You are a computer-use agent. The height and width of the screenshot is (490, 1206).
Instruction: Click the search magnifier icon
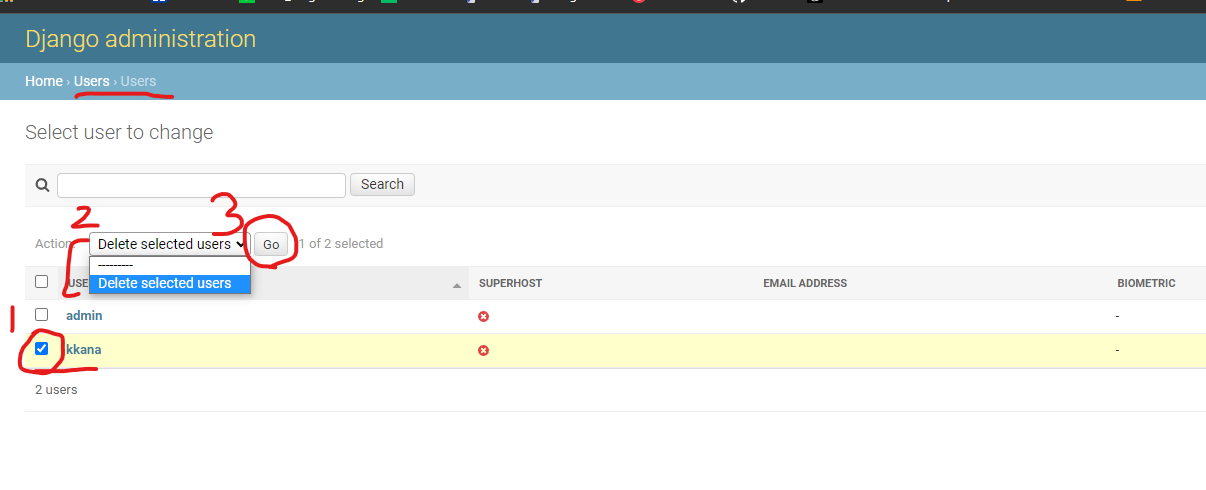42,185
